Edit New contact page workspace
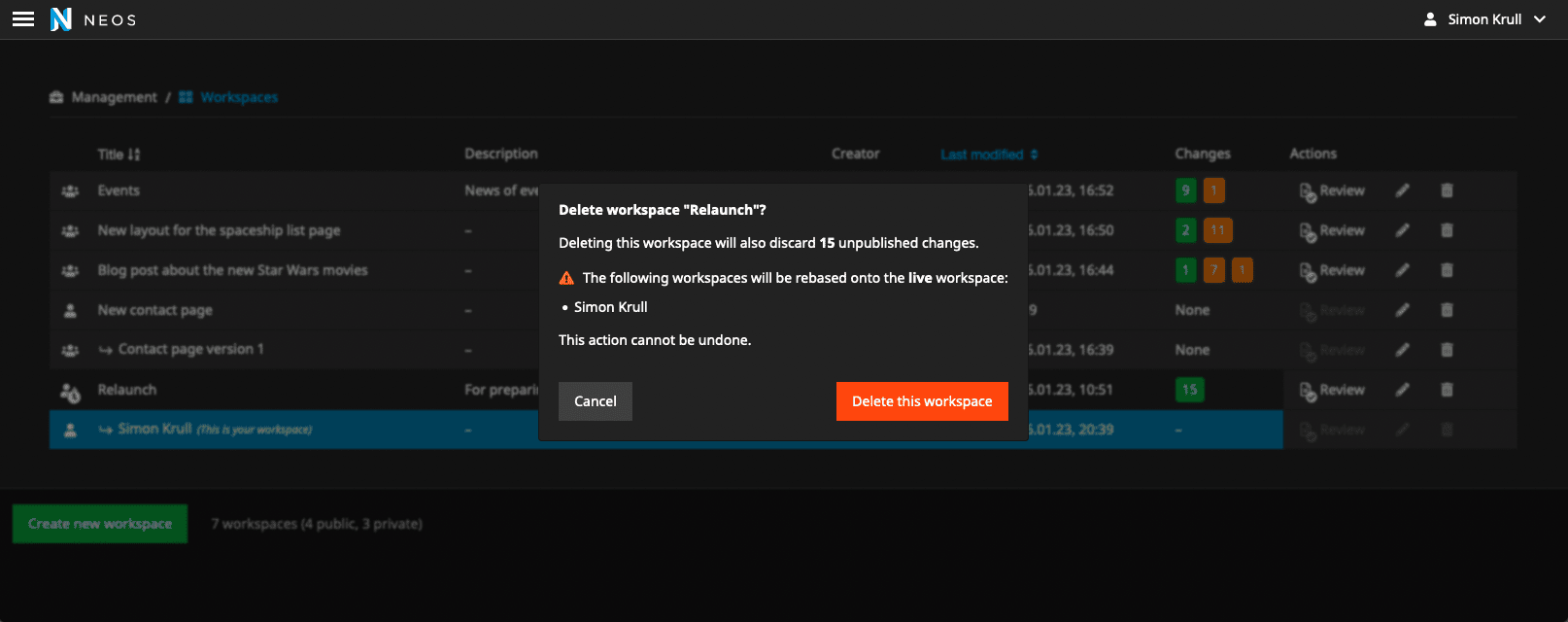This screenshot has height=622, width=1568. point(1402,310)
